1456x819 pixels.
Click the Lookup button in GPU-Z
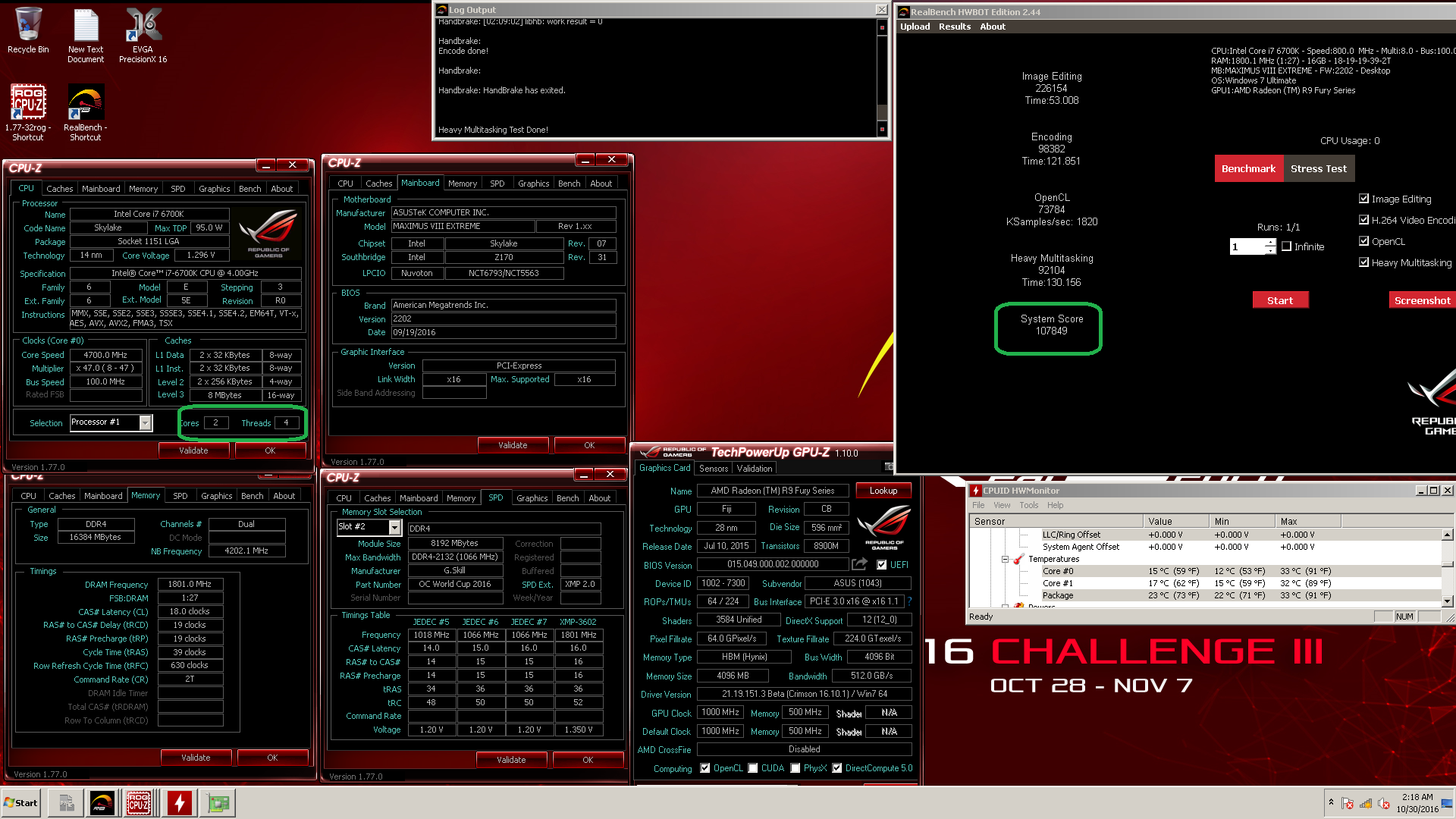point(883,491)
